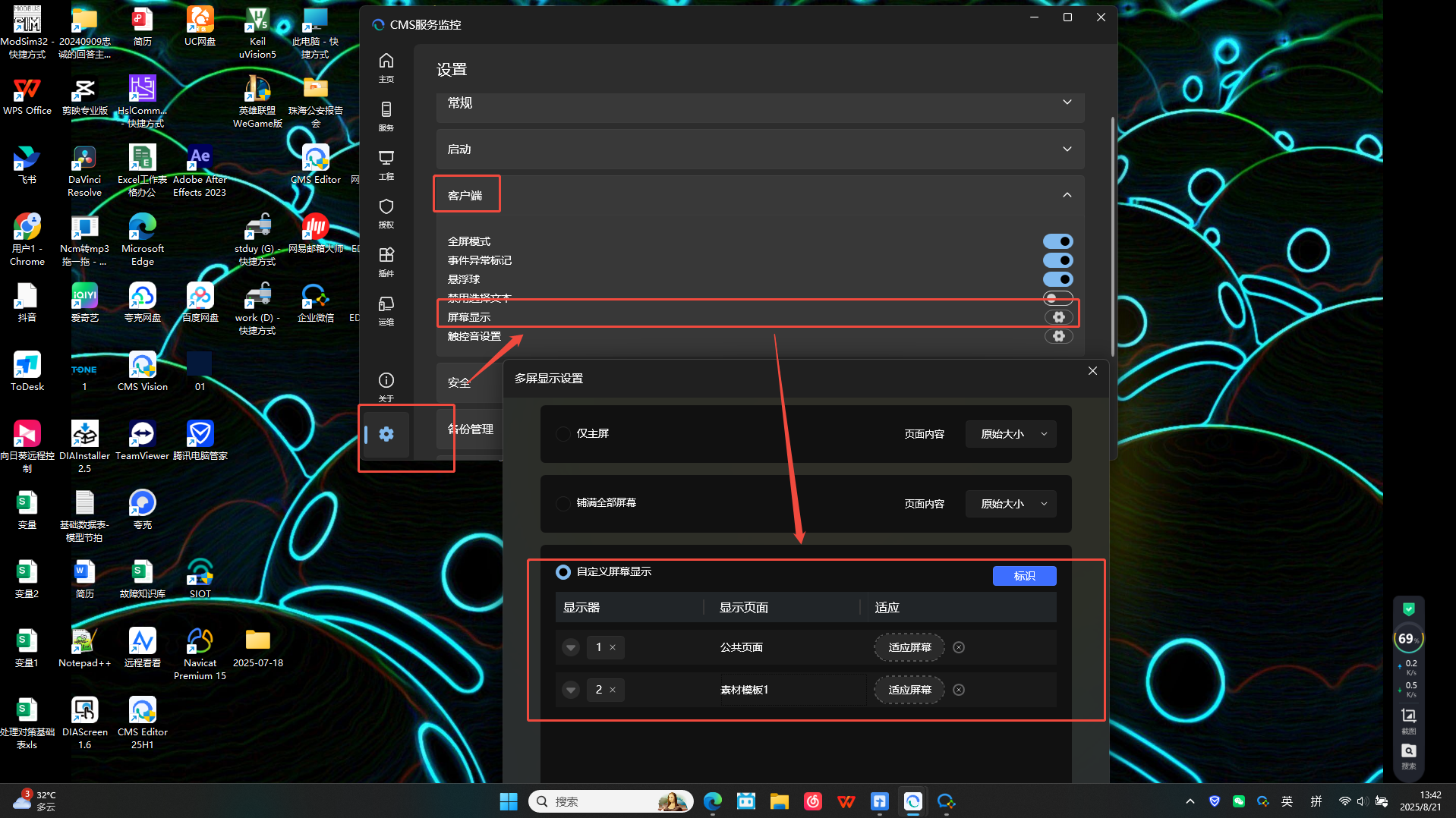
Task: Disable the 悬浮球 switch
Action: tap(1057, 279)
